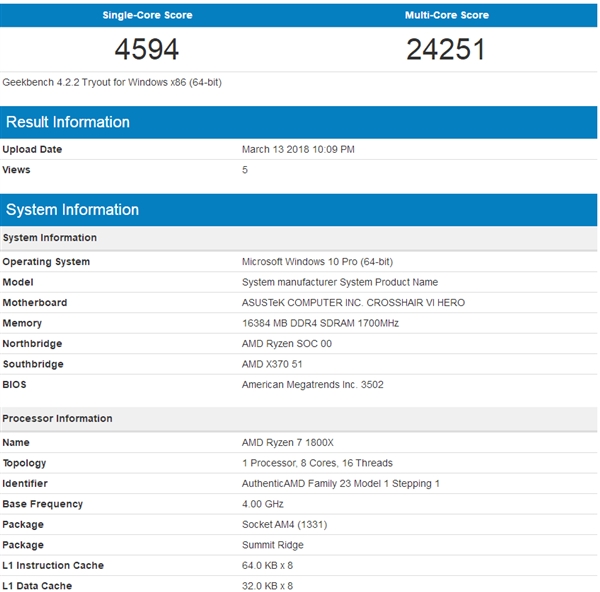
Task: Select the 4.00 GHz frequency value
Action: (x=262, y=504)
